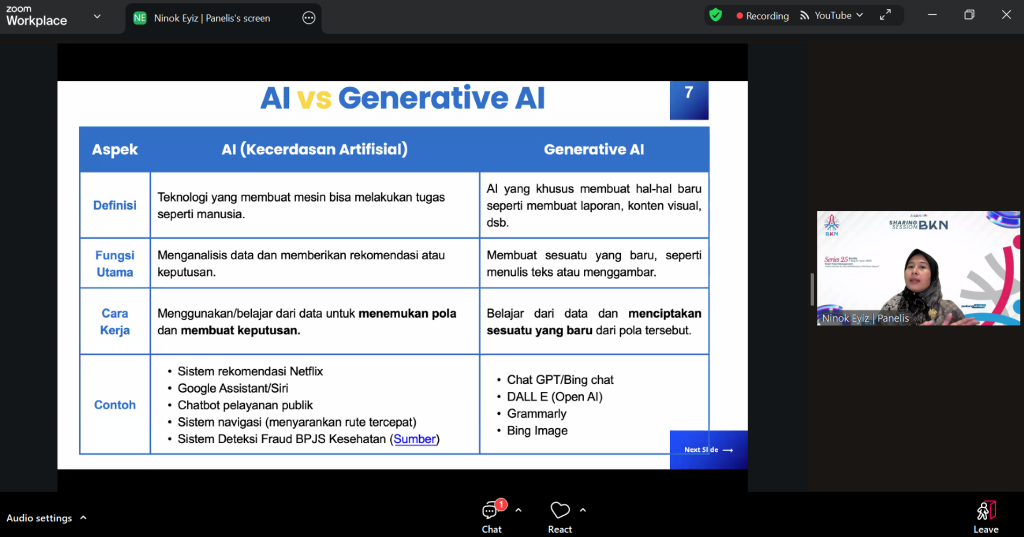Click 'Belajar dari data dan menciptakan' cell

tap(594, 322)
